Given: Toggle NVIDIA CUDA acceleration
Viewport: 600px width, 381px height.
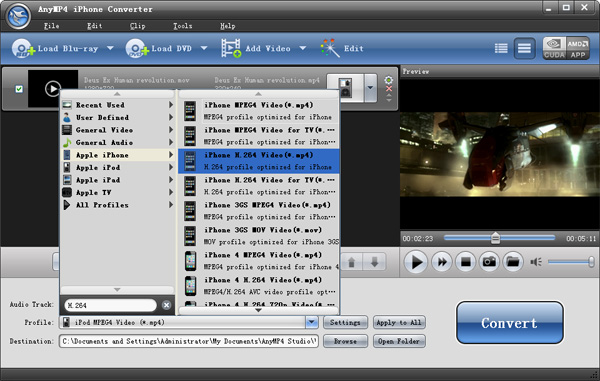Looking at the screenshot, I should click(554, 48).
